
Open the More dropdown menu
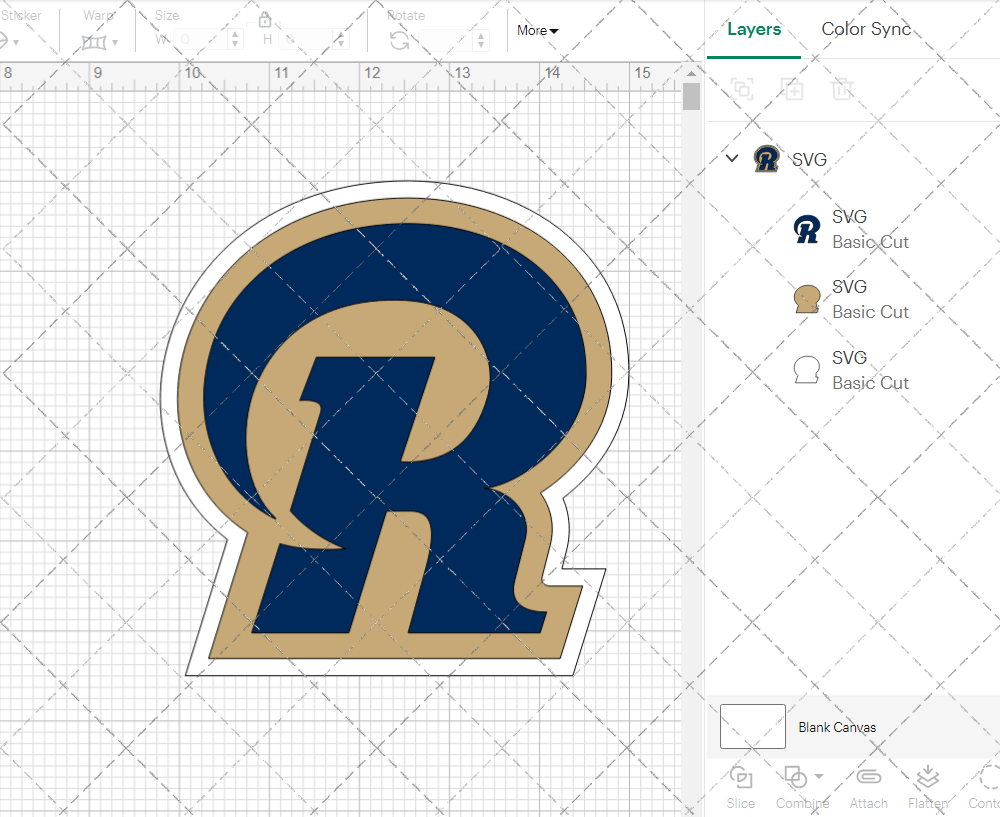(x=537, y=30)
